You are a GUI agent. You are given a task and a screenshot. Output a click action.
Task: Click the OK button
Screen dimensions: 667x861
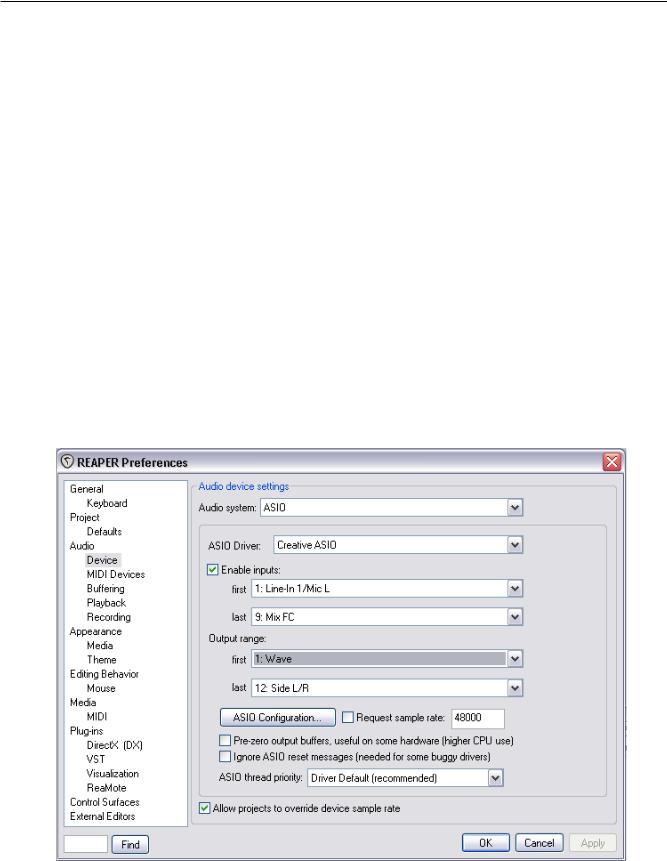[x=486, y=843]
